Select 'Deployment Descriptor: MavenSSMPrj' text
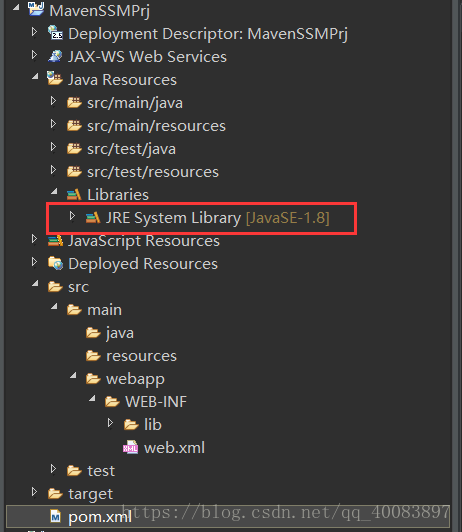Image resolution: width=462 pixels, height=532 pixels. coord(208,34)
